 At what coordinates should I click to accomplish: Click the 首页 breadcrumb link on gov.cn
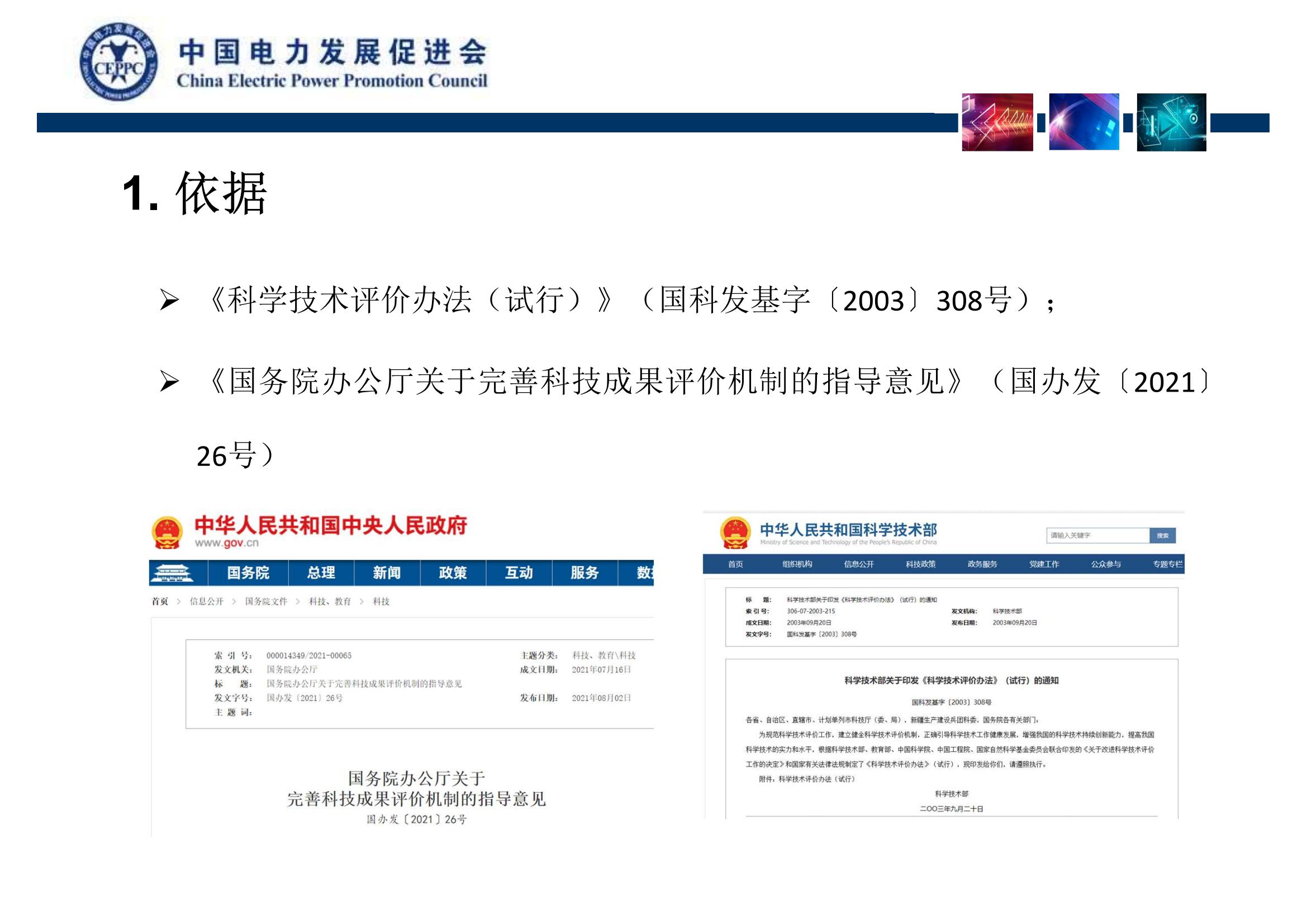[x=160, y=602]
